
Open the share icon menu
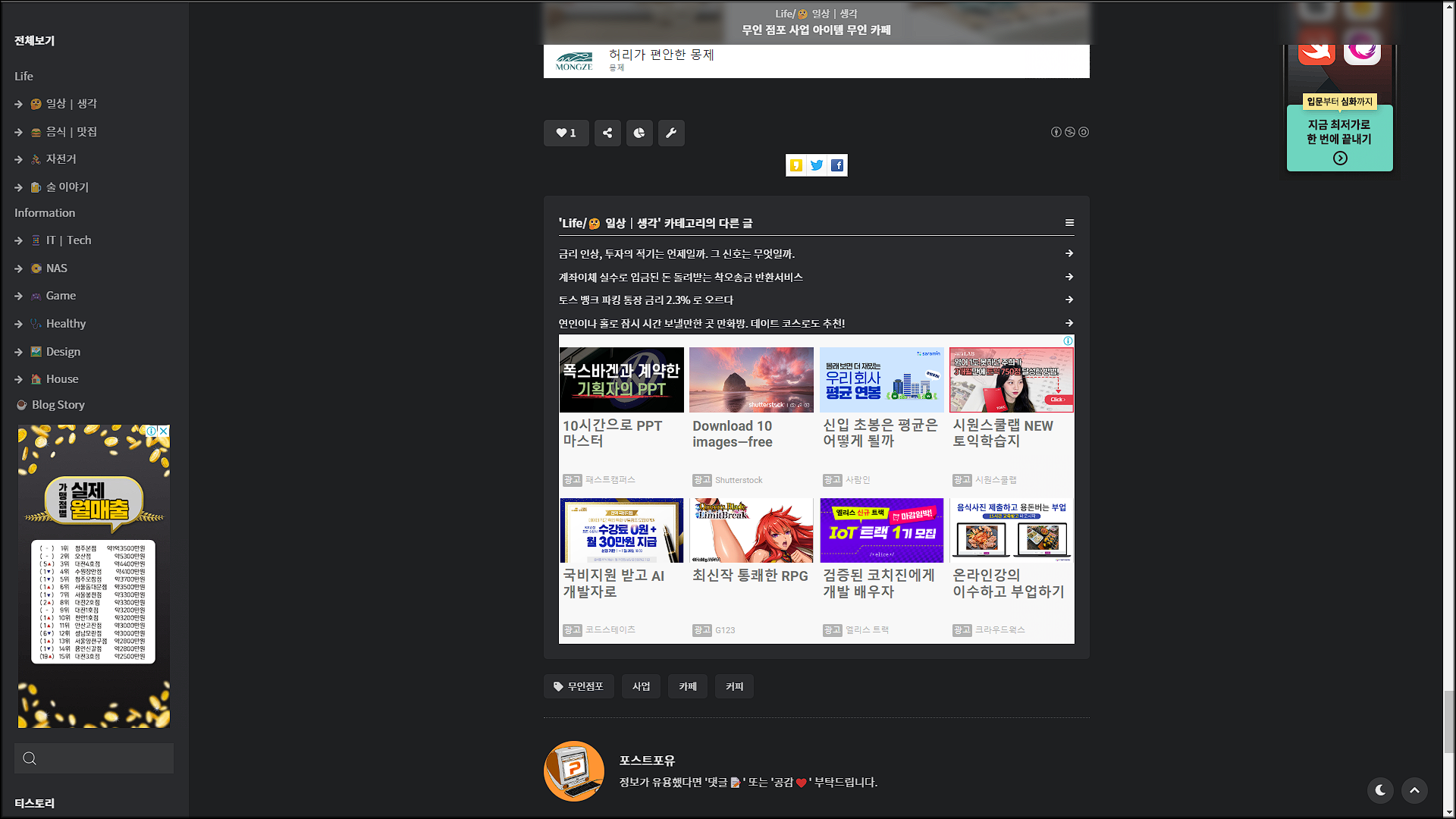607,133
